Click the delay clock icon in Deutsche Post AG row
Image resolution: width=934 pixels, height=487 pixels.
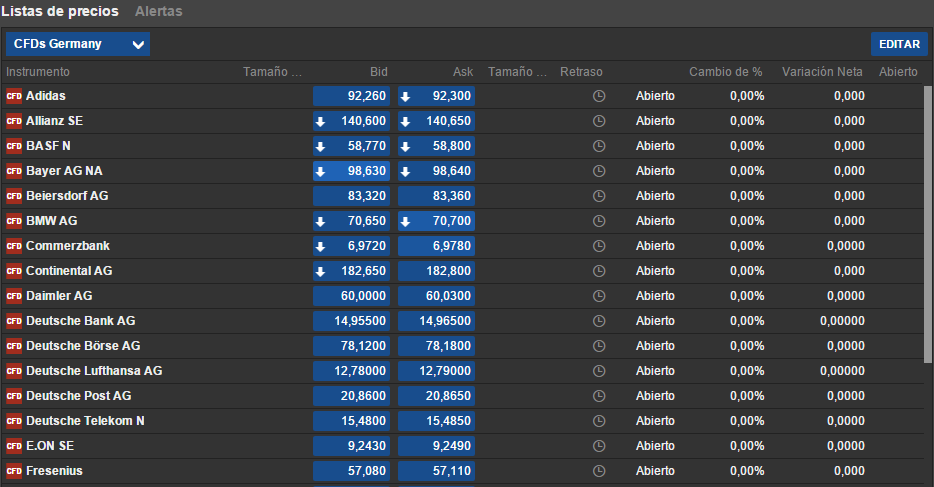(599, 396)
